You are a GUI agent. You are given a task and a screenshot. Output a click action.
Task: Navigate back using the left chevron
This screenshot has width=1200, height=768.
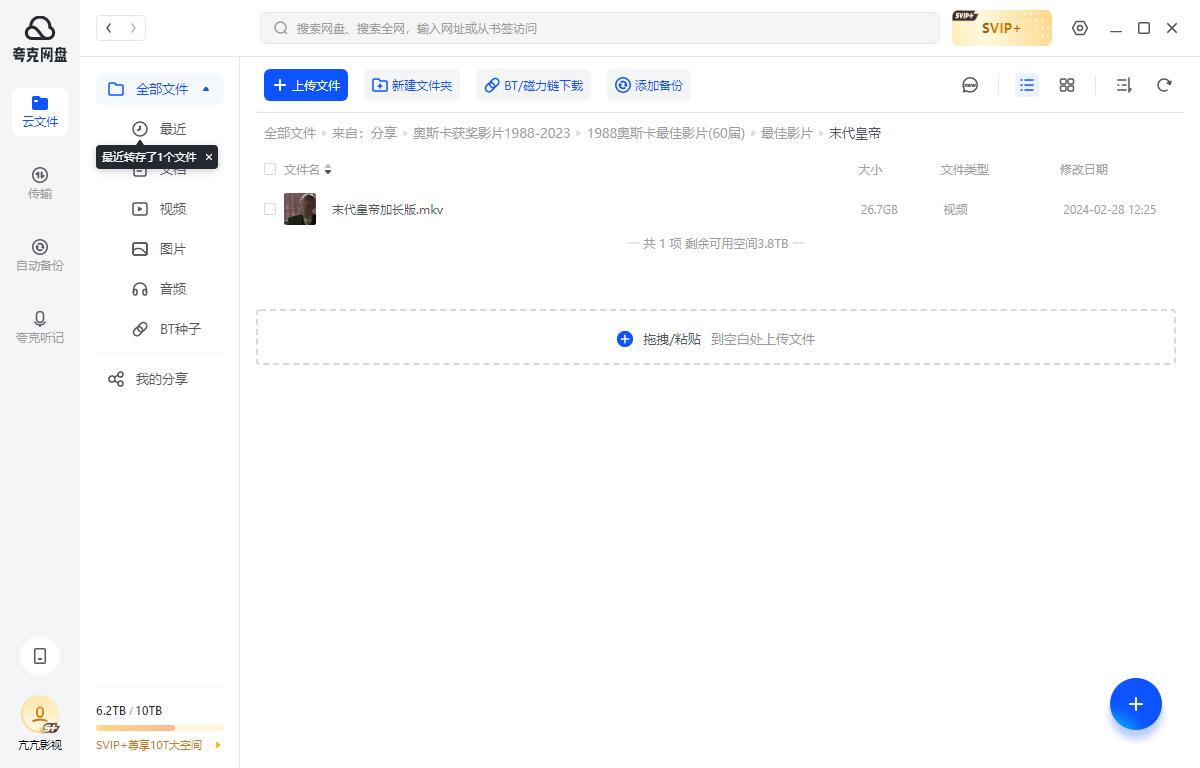pyautogui.click(x=109, y=28)
